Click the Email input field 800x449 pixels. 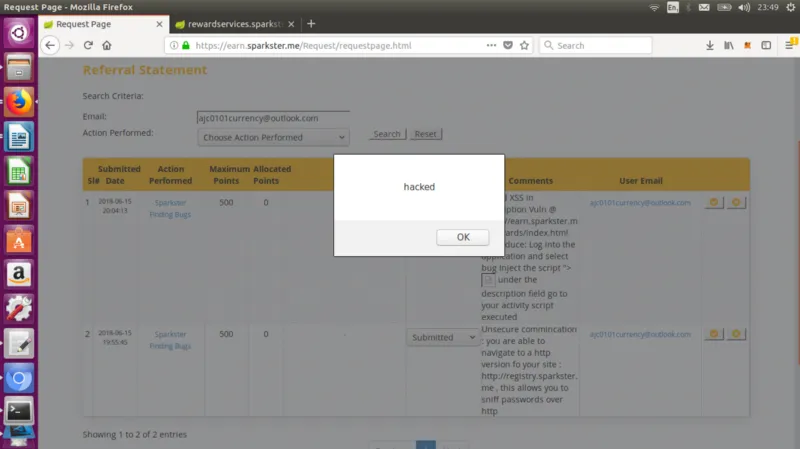coord(273,118)
